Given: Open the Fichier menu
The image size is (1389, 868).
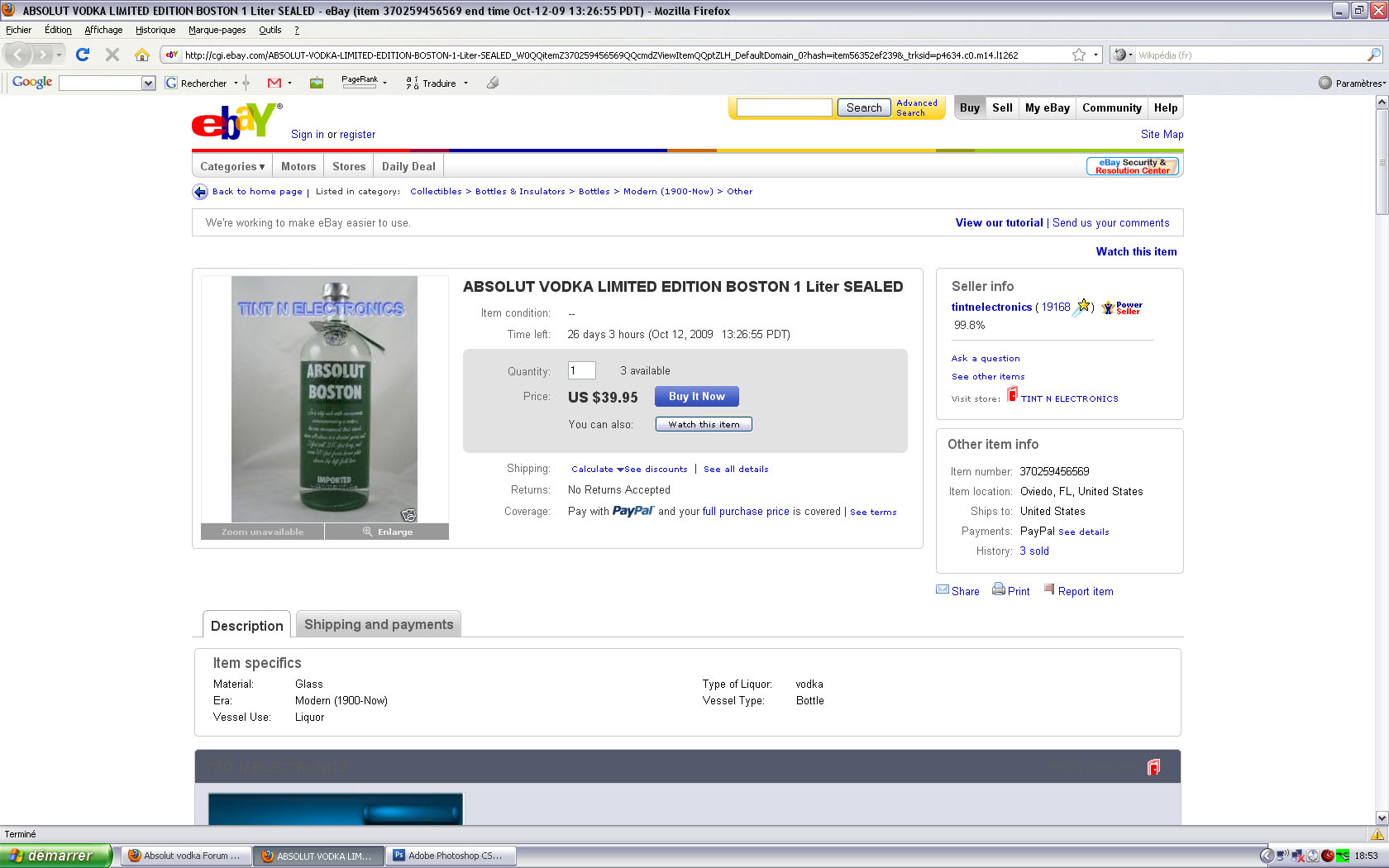Looking at the screenshot, I should 19,30.
